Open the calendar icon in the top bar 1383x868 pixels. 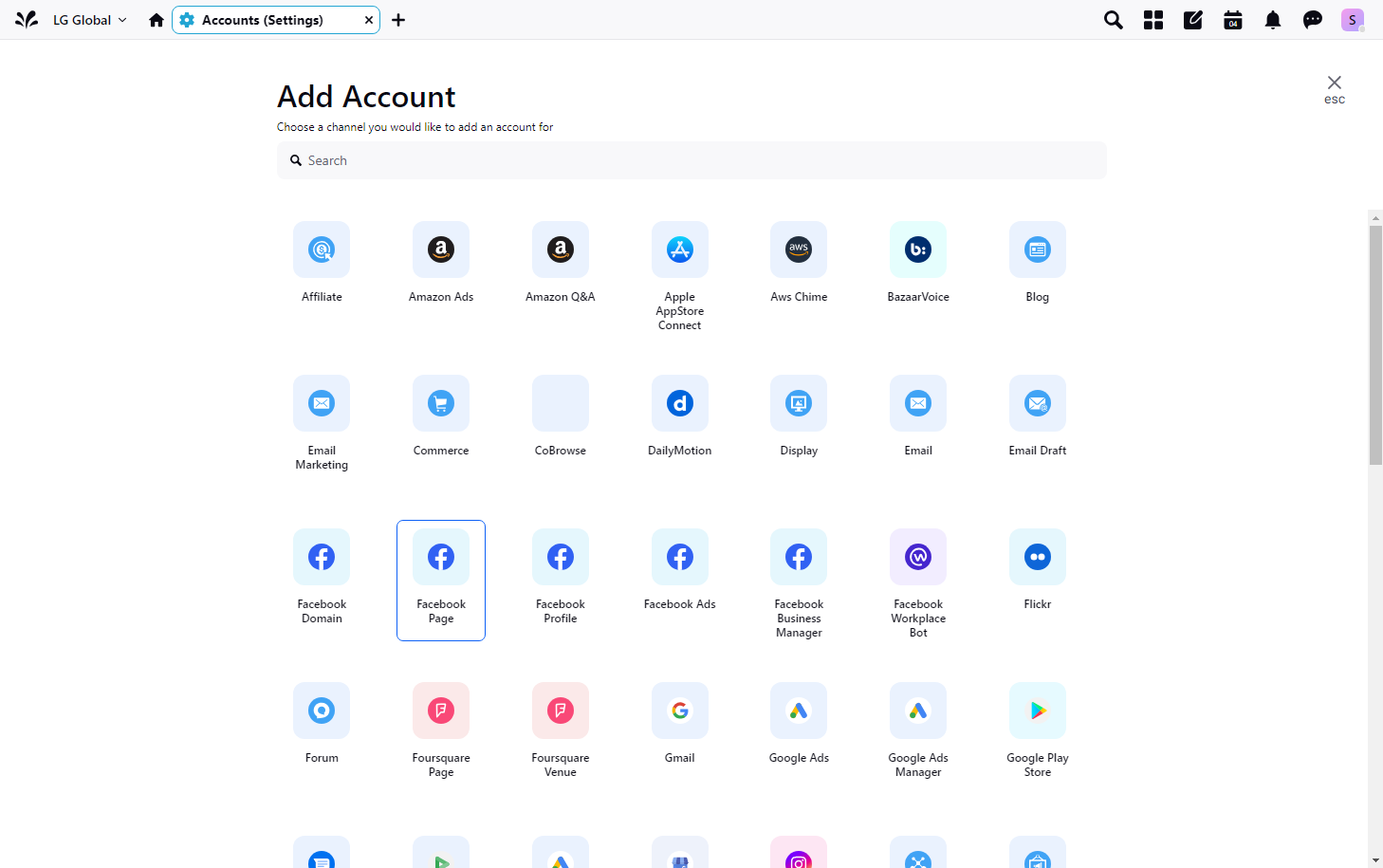(x=1232, y=20)
